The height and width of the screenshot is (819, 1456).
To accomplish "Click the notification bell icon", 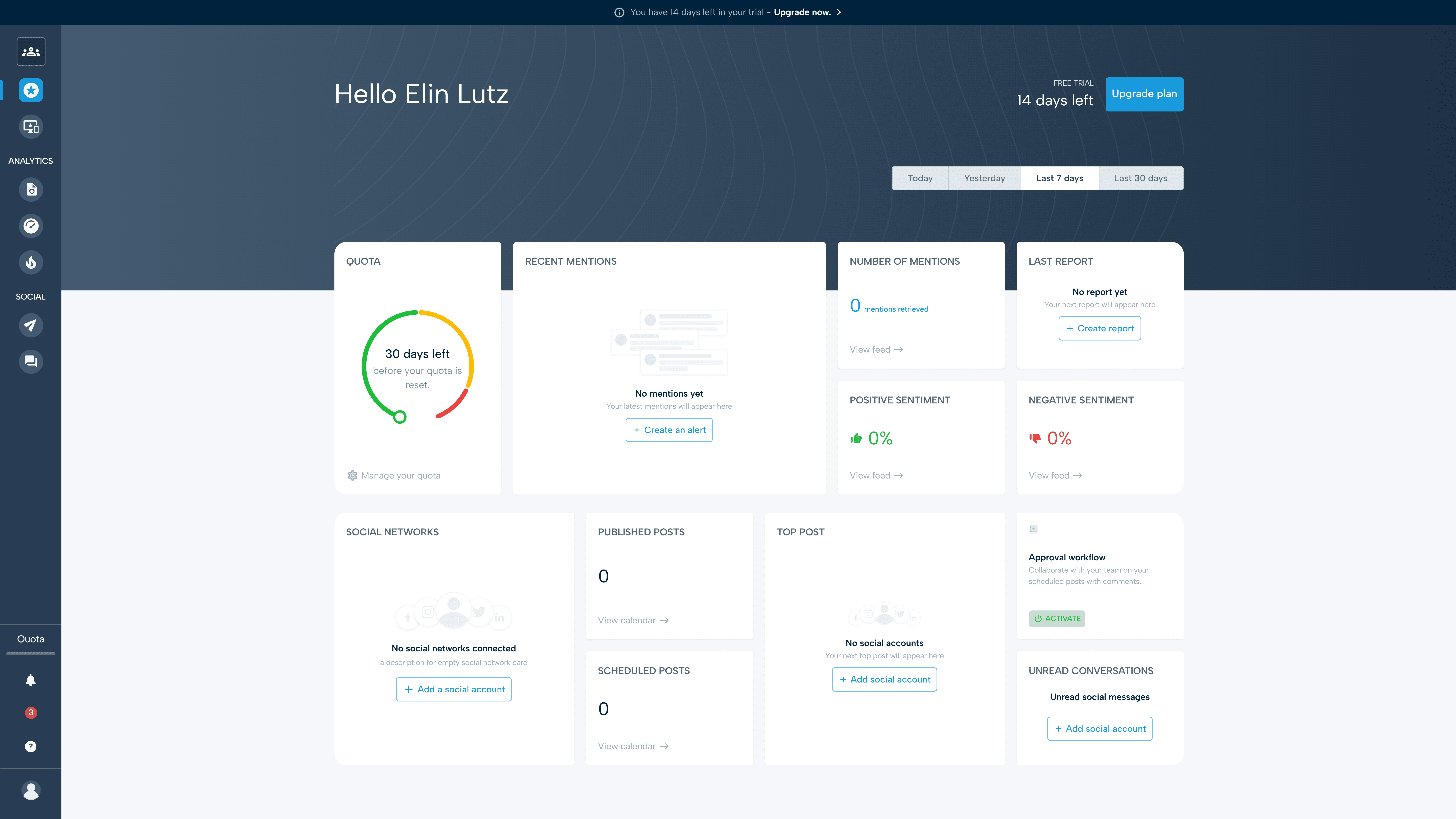I will (31, 680).
